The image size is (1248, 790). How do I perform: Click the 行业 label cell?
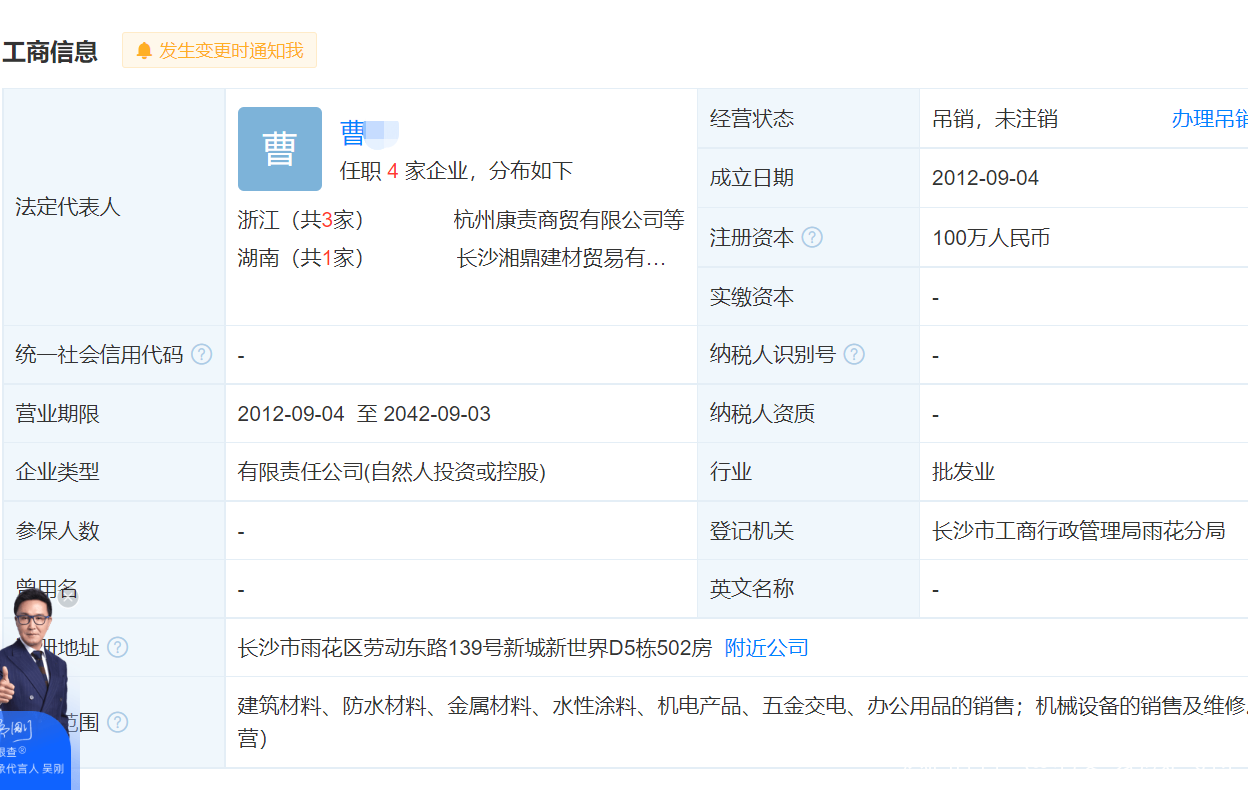[808, 472]
